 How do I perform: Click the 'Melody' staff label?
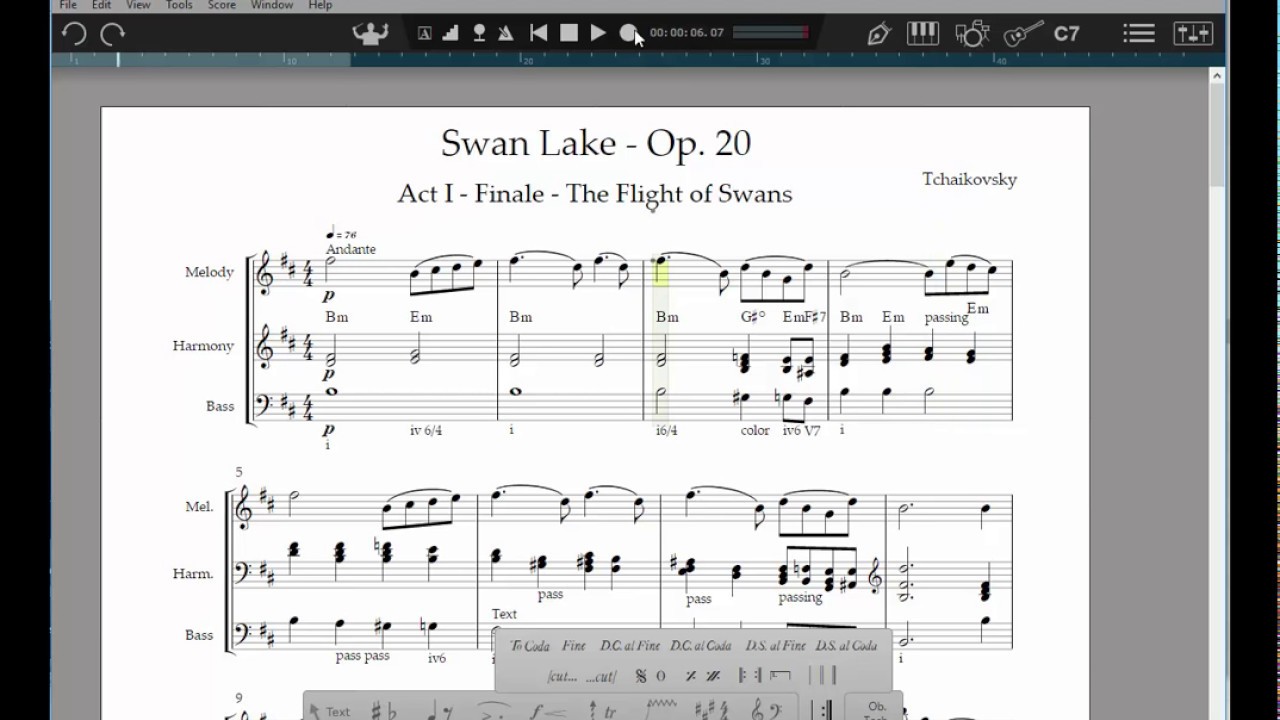click(209, 272)
